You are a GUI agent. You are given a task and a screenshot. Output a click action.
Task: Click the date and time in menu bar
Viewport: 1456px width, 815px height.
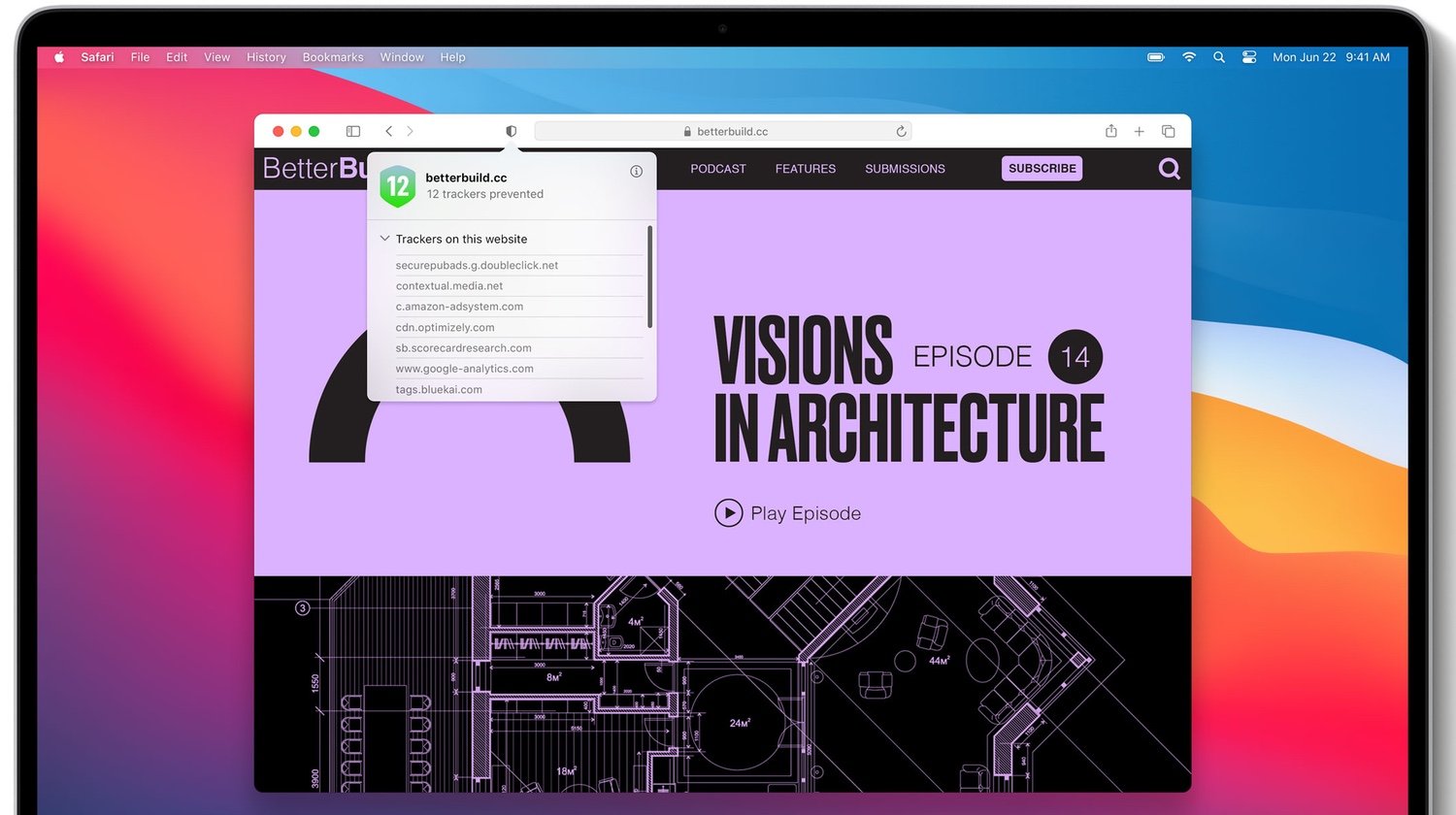[x=1331, y=57]
